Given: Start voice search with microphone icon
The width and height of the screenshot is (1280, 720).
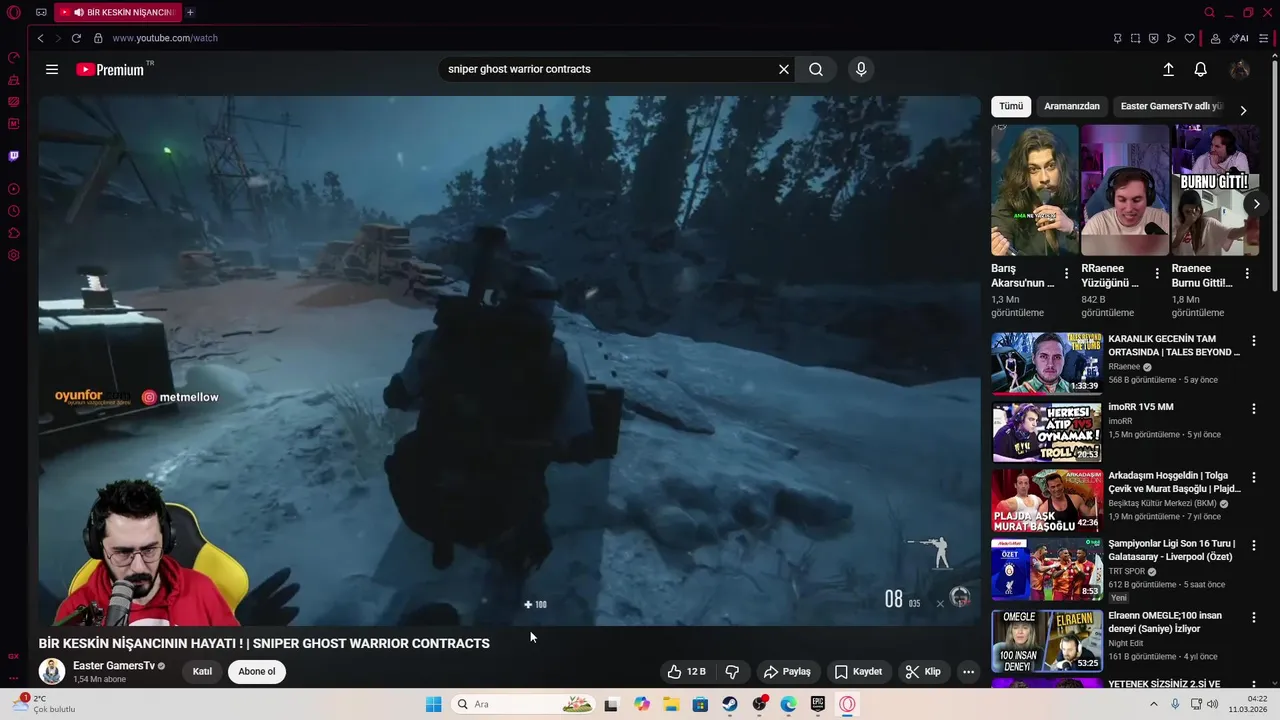Looking at the screenshot, I should pos(861,69).
